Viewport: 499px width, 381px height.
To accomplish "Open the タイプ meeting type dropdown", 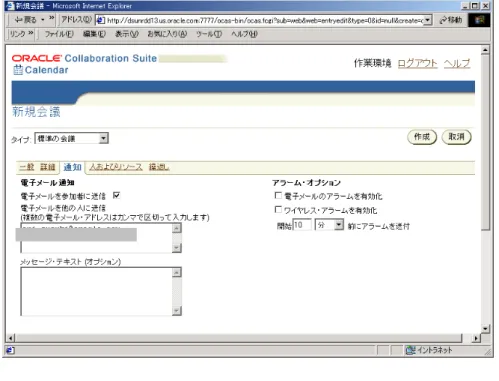I will [72, 138].
